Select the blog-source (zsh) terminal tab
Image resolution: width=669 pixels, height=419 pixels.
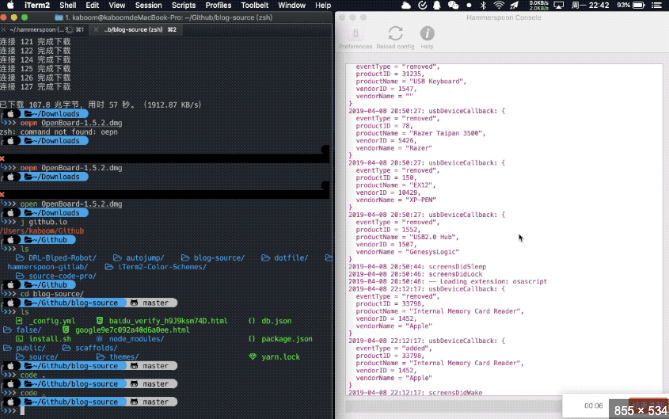coord(137,30)
